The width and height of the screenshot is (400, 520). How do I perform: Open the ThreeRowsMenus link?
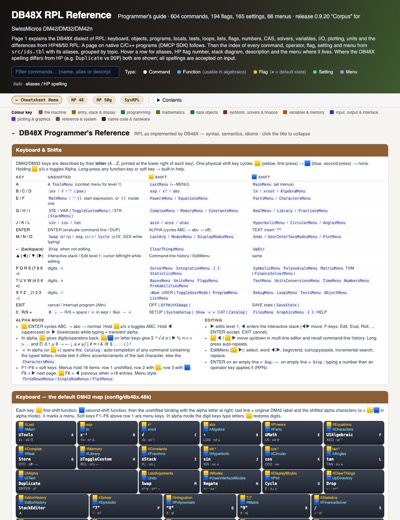tap(38, 379)
